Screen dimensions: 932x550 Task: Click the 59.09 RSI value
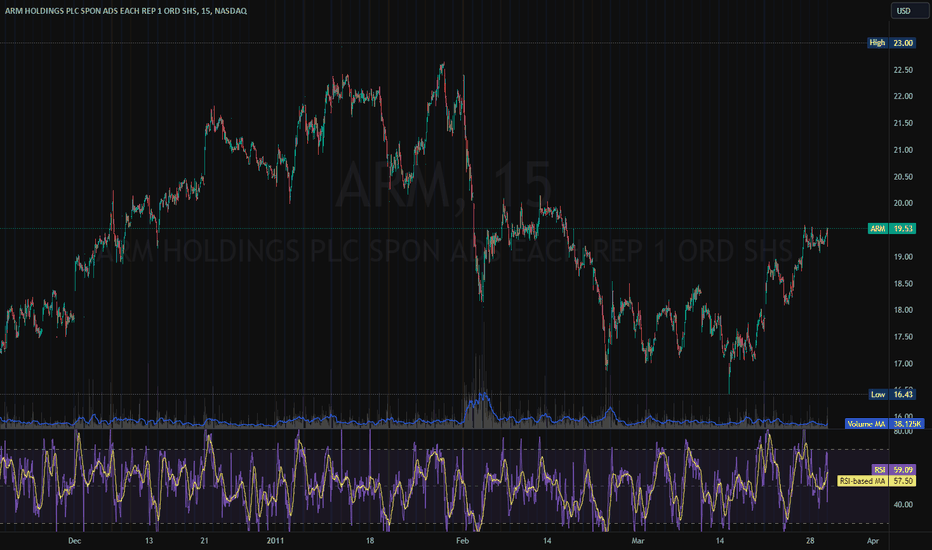tap(903, 470)
